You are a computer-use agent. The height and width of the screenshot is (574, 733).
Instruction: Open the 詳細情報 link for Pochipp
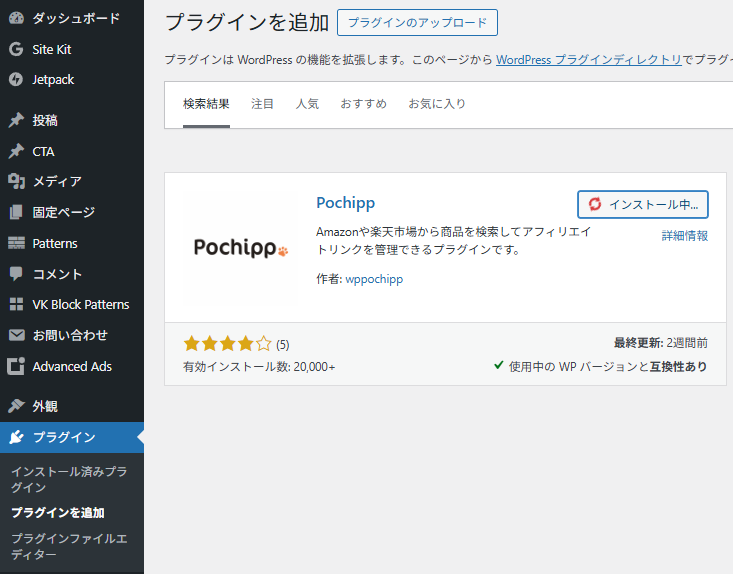click(684, 236)
